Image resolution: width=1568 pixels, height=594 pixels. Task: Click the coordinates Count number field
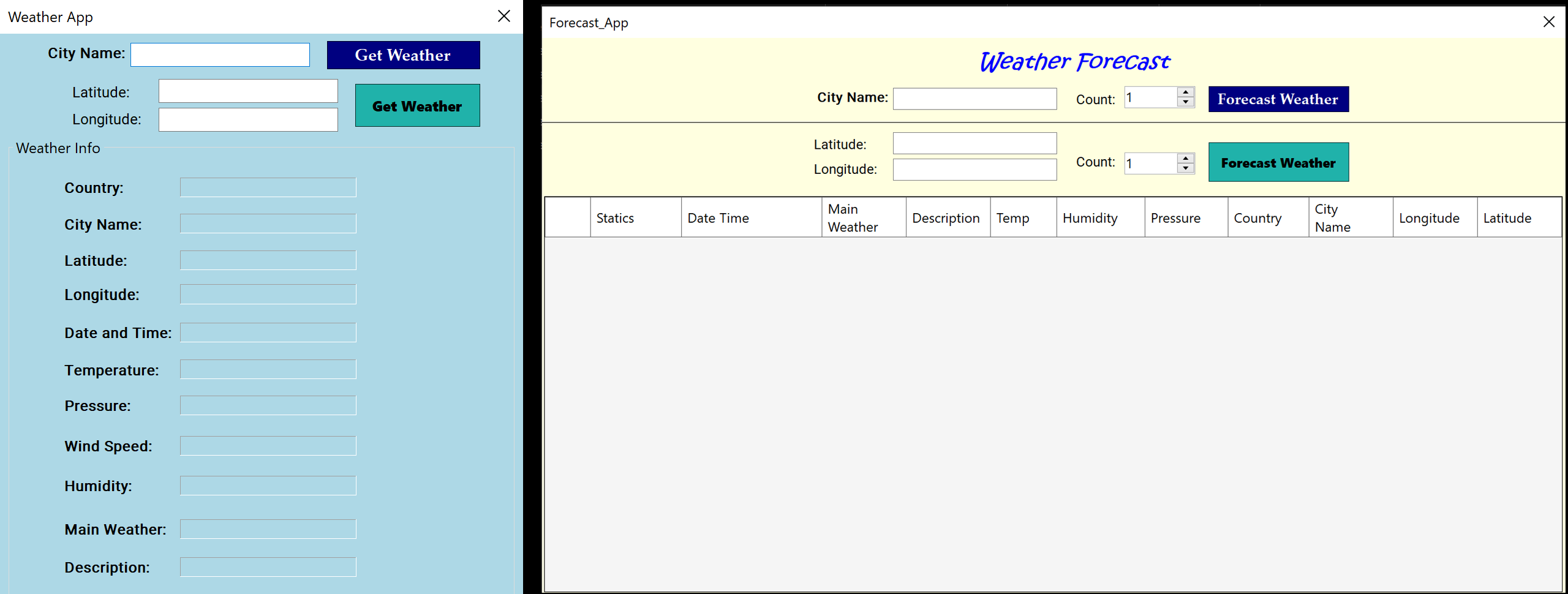[x=1150, y=164]
